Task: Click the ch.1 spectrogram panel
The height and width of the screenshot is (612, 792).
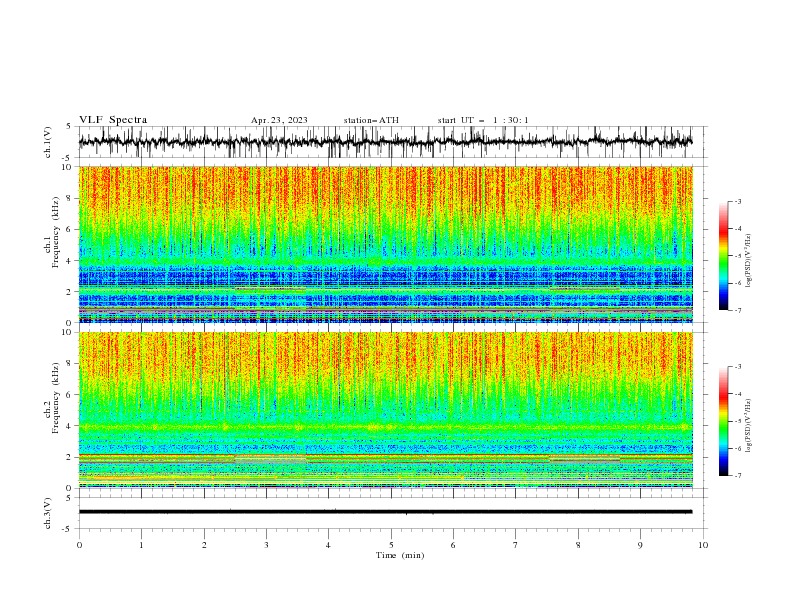Action: tap(385, 244)
